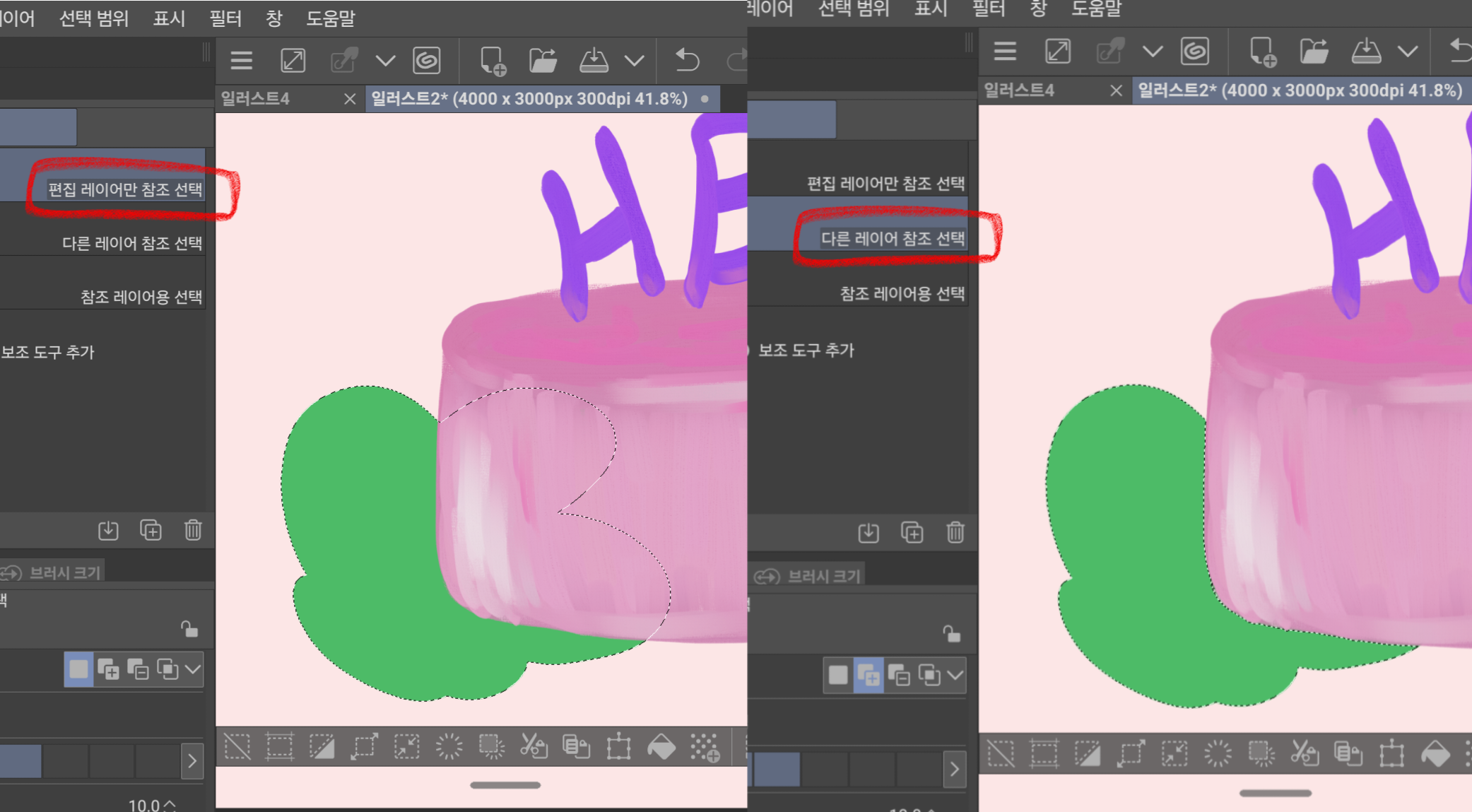
Task: Open dropdown arrow beside save icon, left toolbar
Action: (x=634, y=61)
